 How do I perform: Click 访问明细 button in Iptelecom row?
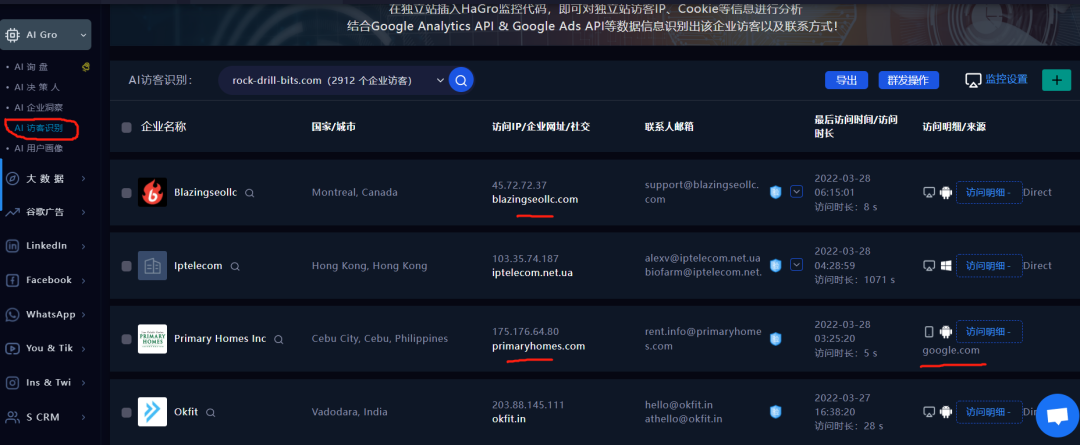coord(988,265)
